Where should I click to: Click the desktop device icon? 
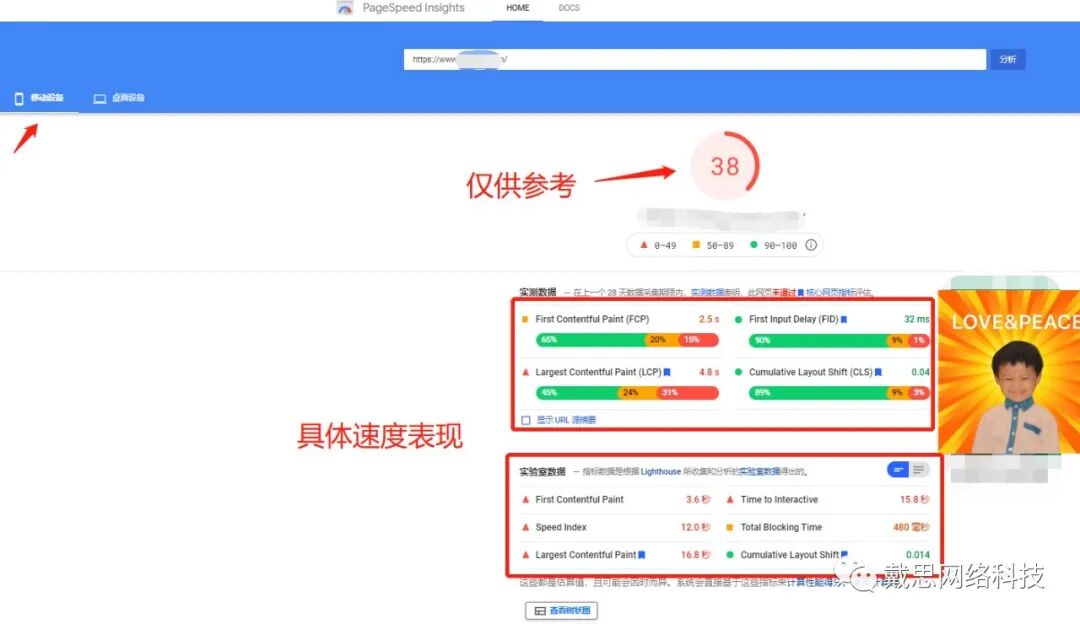[x=100, y=97]
